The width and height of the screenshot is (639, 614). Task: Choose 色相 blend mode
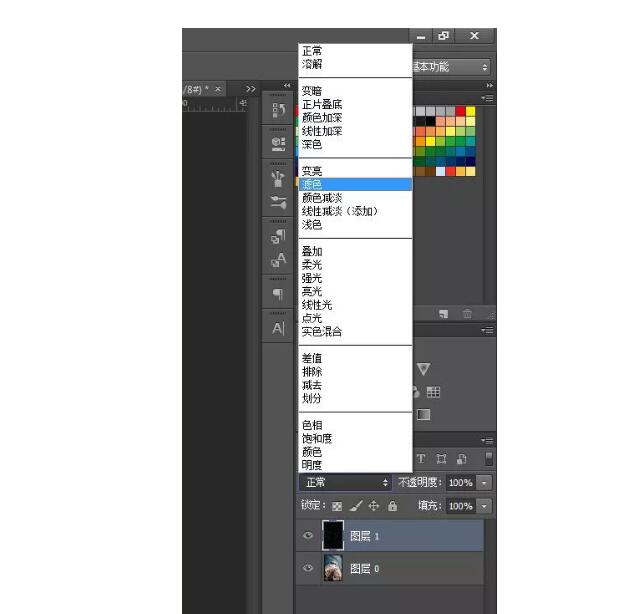(x=312, y=425)
